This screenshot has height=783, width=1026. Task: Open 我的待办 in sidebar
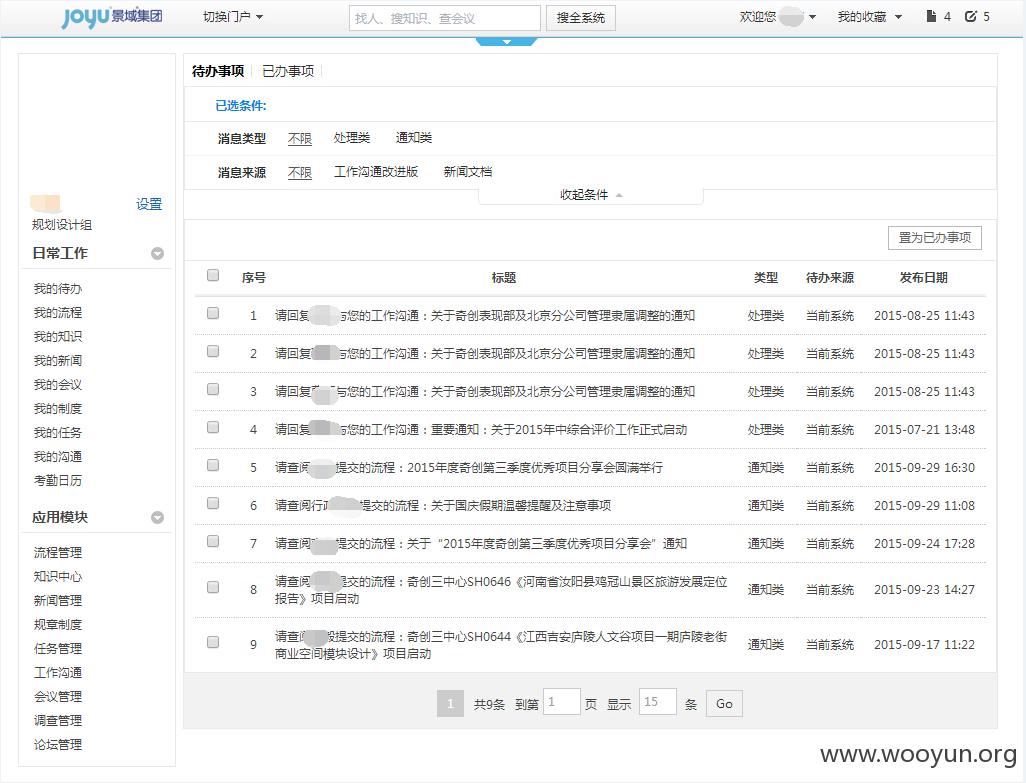click(58, 288)
